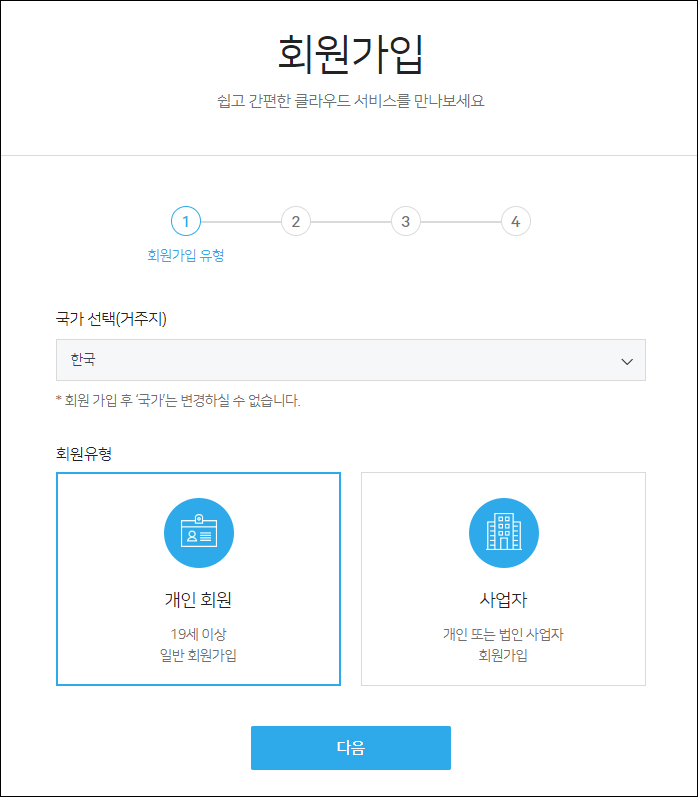Click the 다음 button
The image size is (698, 797).
[351, 748]
